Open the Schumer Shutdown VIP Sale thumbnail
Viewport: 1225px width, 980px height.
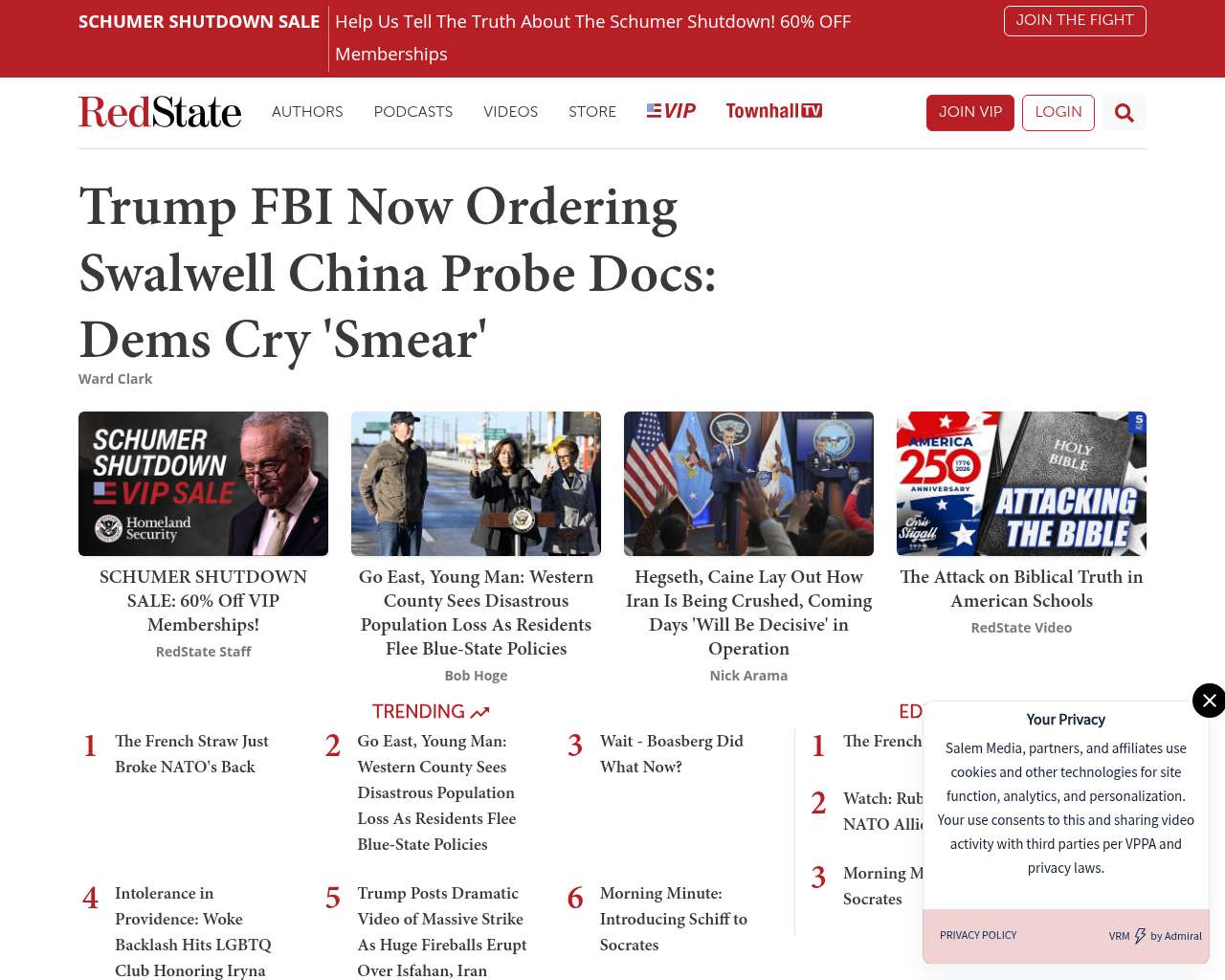203,483
